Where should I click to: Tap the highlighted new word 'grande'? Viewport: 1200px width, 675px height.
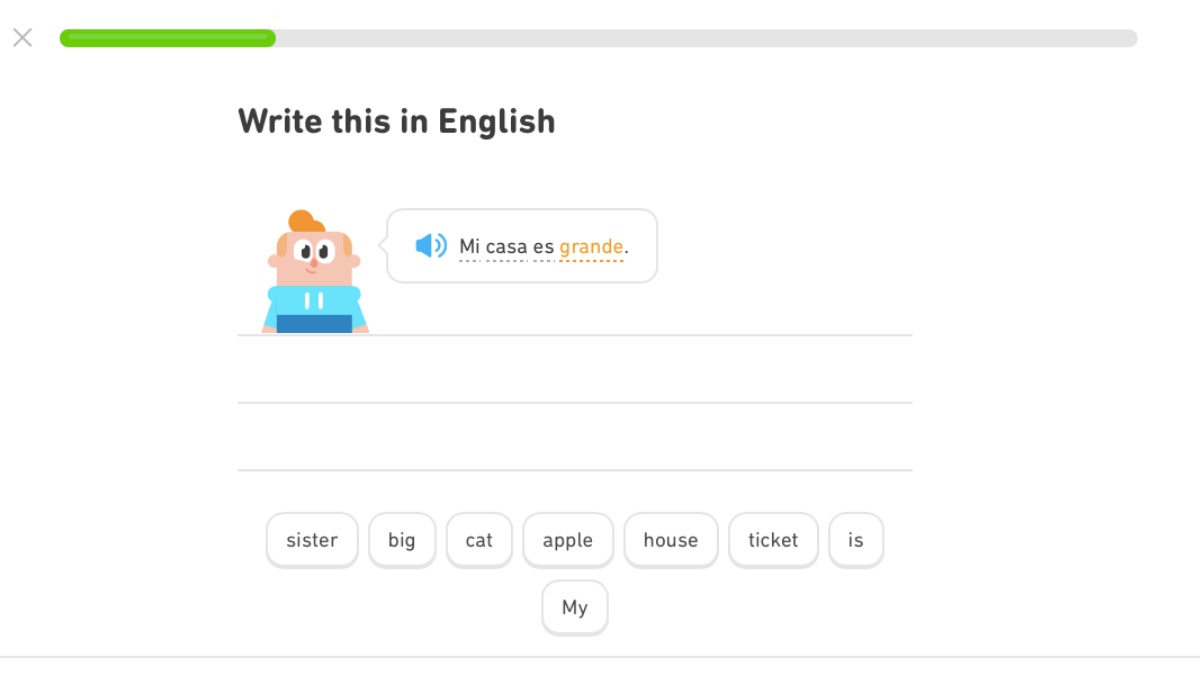tap(591, 246)
